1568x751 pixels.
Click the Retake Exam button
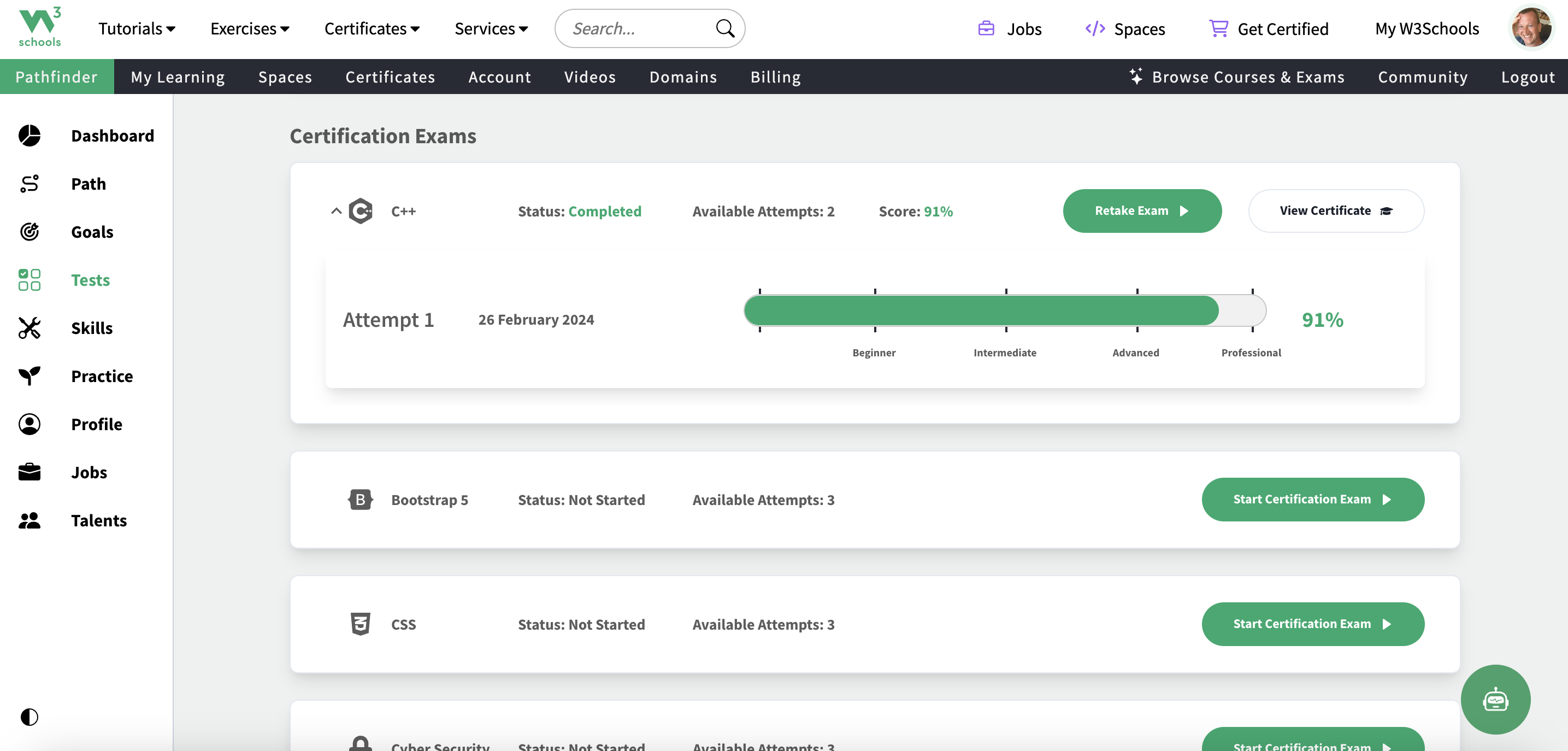point(1141,211)
